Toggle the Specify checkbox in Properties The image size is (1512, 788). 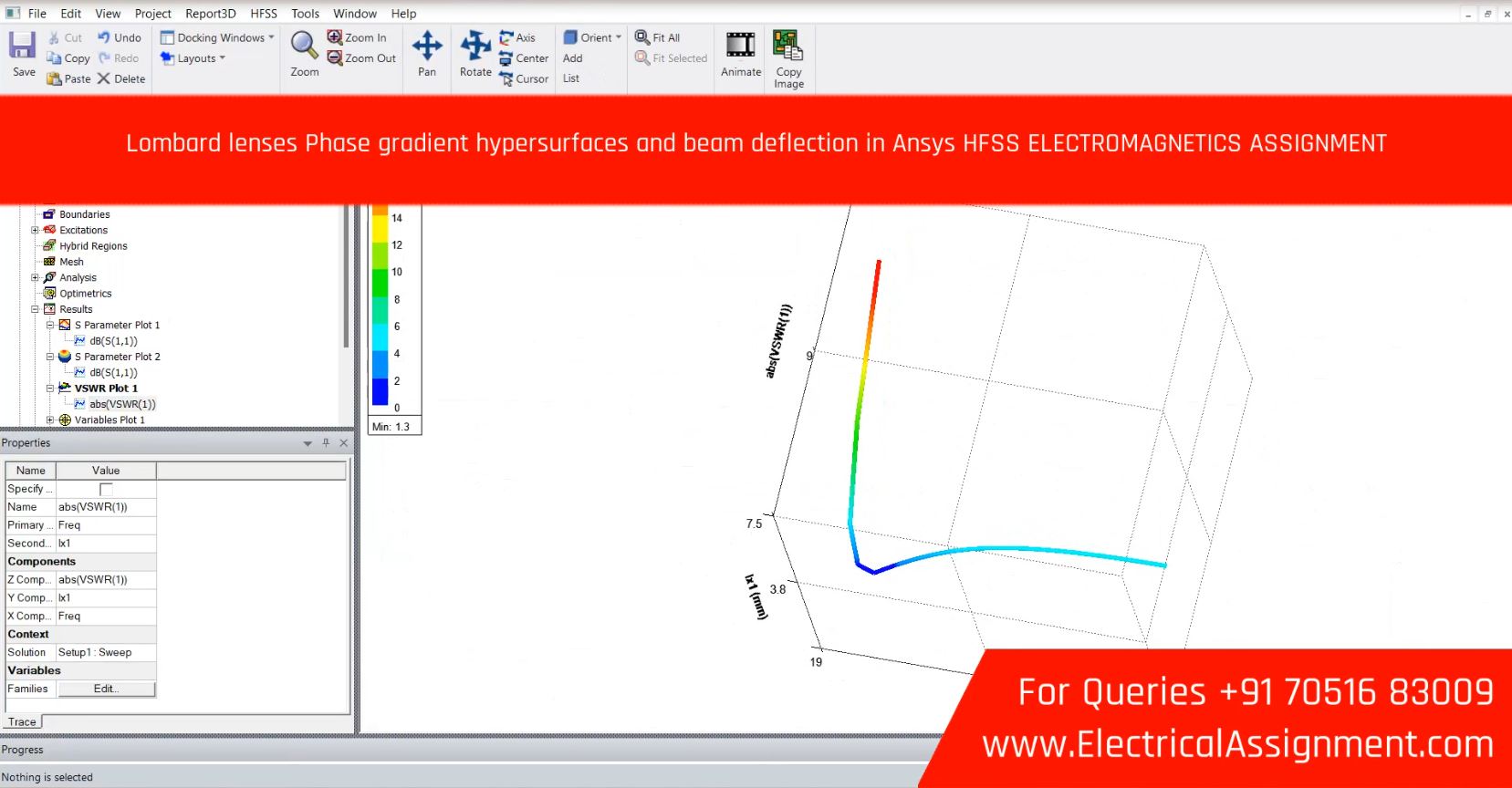tap(106, 489)
